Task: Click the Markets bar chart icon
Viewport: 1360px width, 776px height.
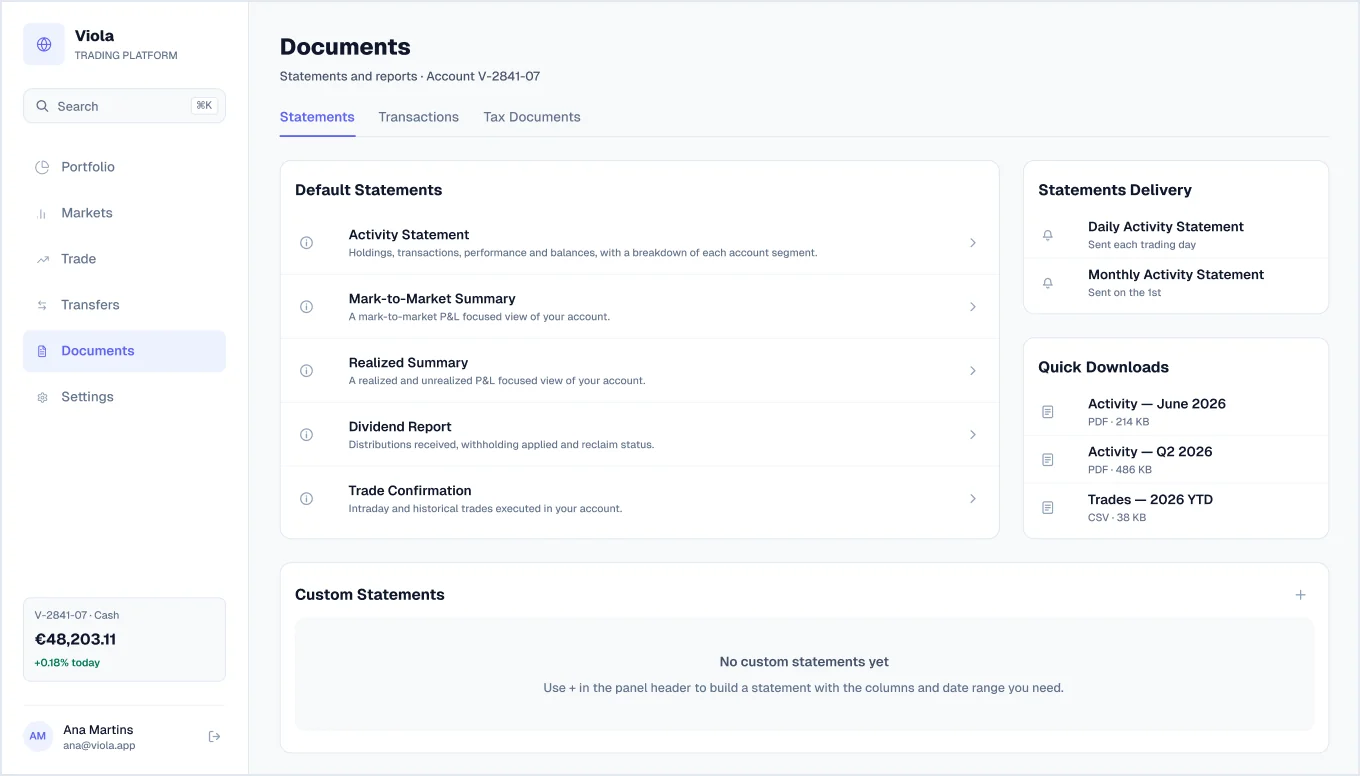Action: (42, 213)
